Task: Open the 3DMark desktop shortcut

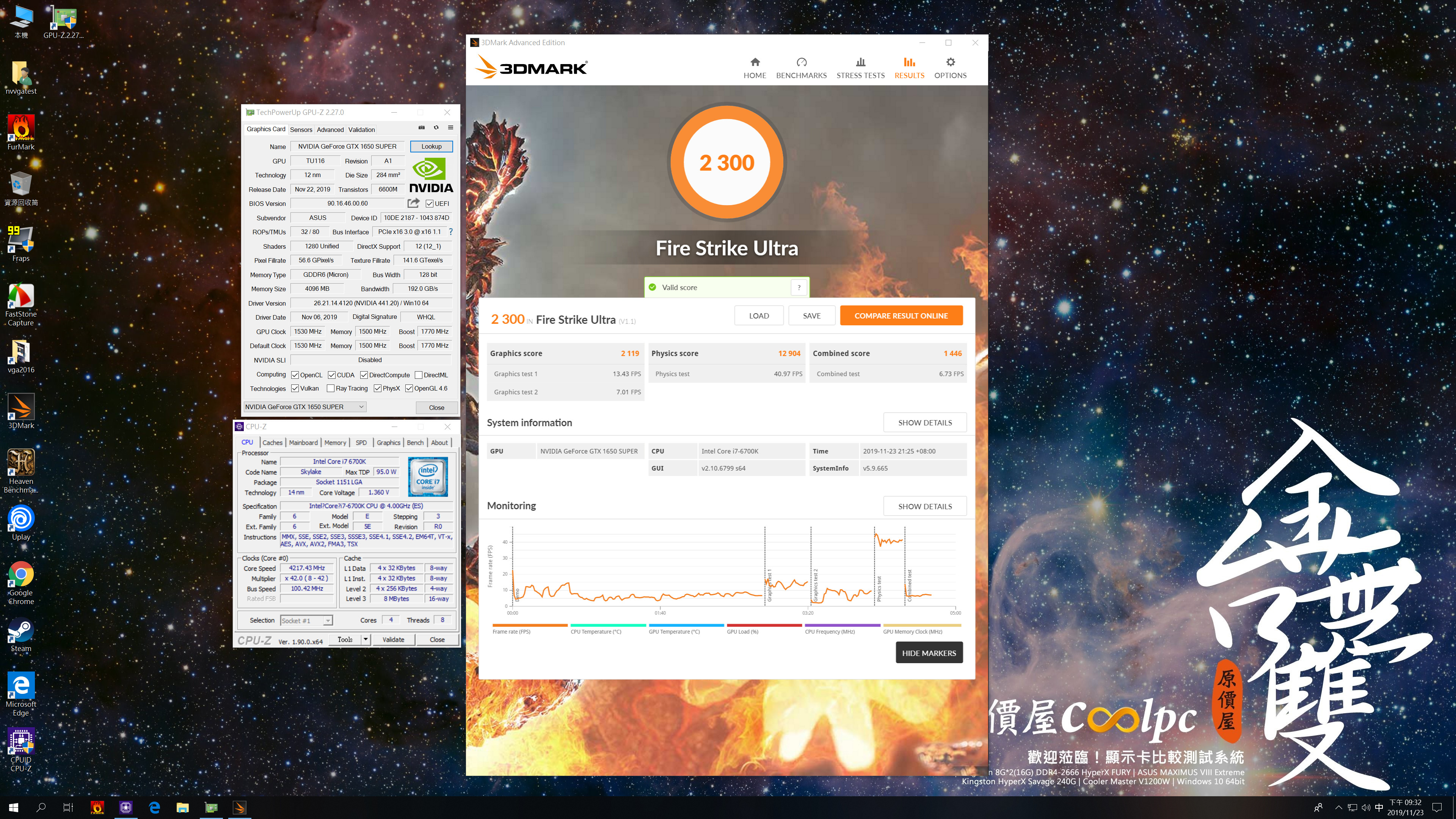Action: pos(21,411)
